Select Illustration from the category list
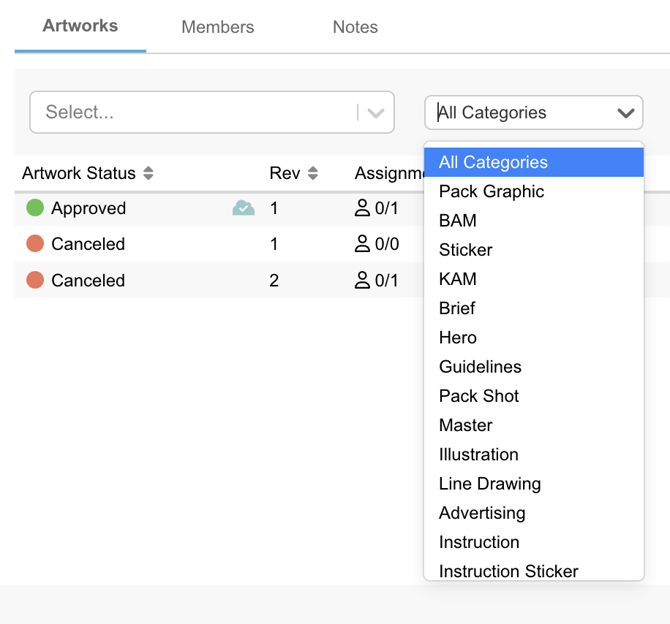This screenshot has width=670, height=624. click(478, 454)
